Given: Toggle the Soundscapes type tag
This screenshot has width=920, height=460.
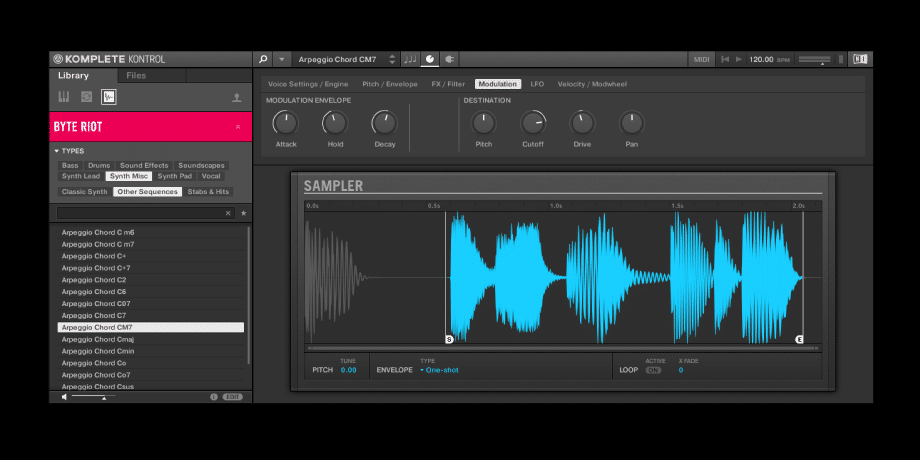Looking at the screenshot, I should coord(201,165).
